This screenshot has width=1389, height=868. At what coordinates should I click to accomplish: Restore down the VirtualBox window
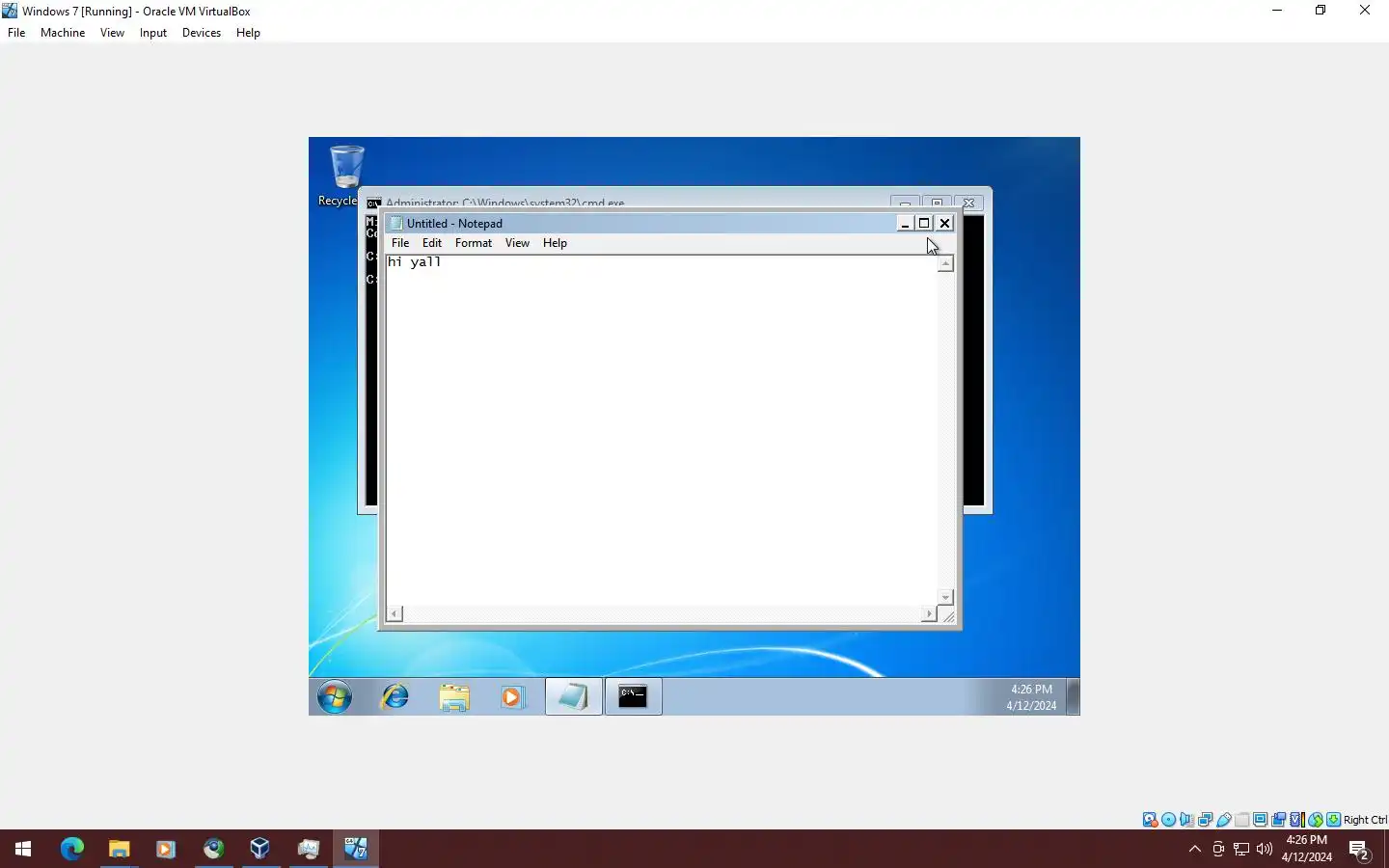click(x=1321, y=11)
